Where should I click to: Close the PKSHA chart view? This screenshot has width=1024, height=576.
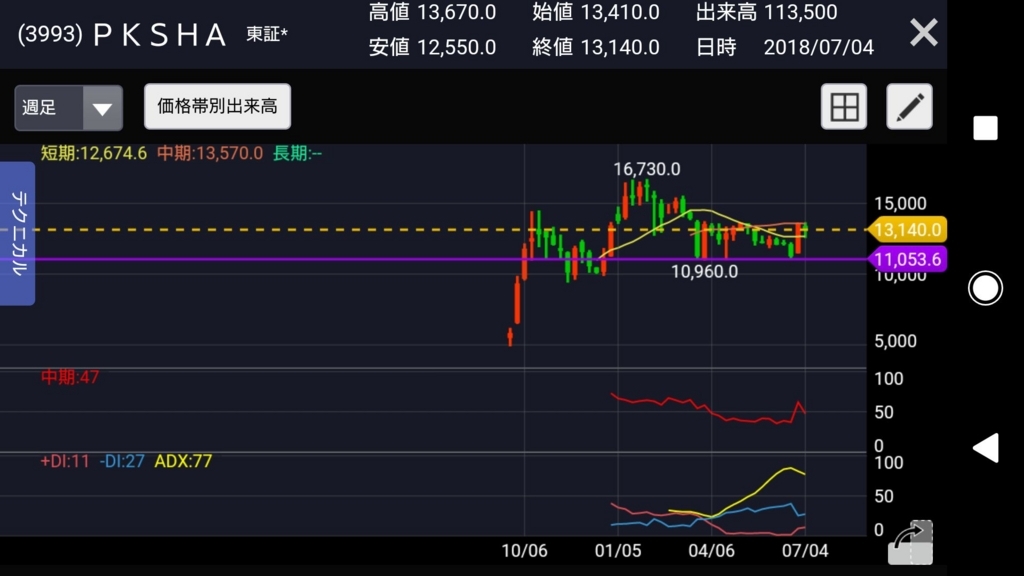coord(923,33)
